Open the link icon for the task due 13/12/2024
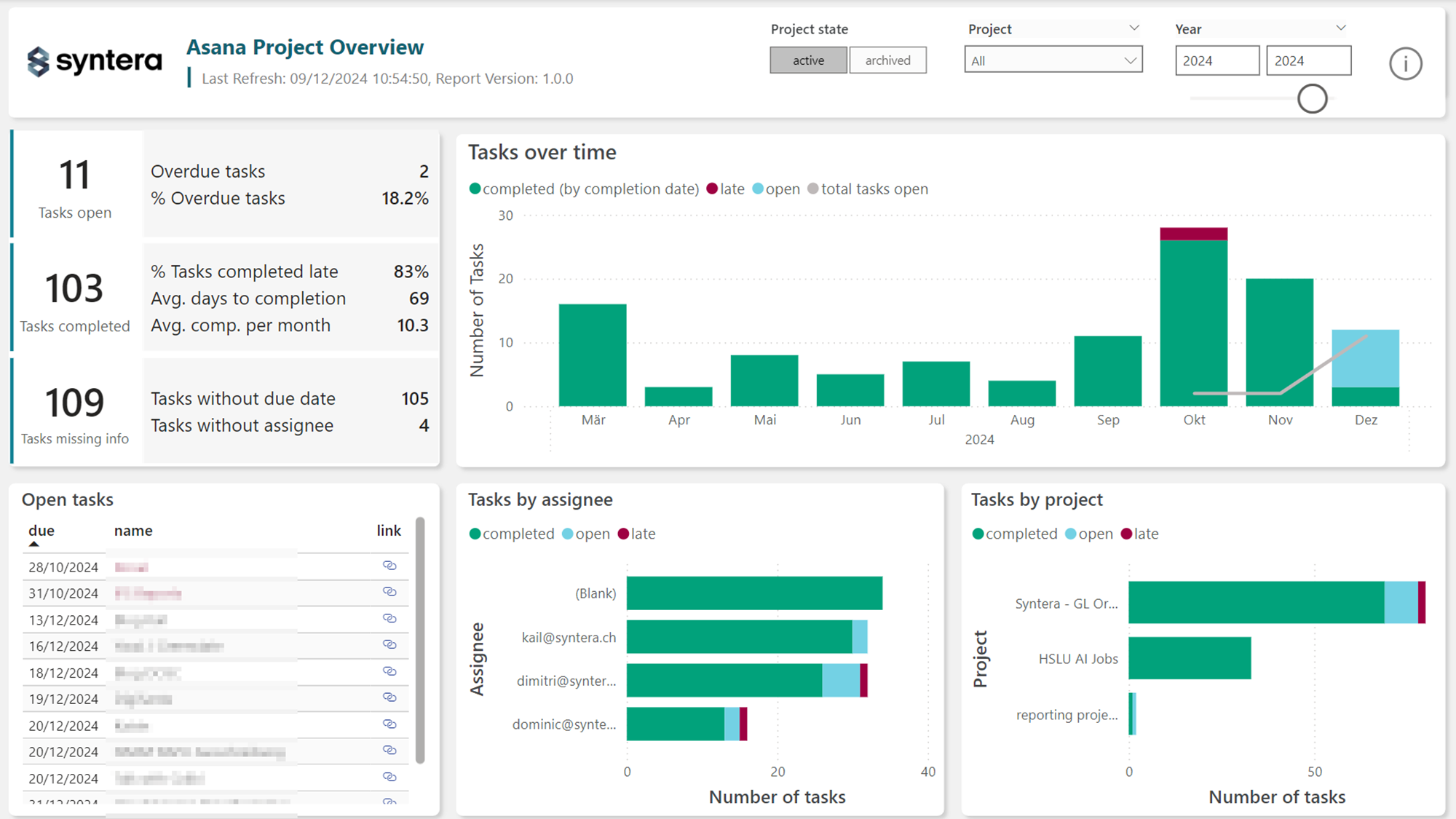The height and width of the screenshot is (819, 1456). point(390,618)
